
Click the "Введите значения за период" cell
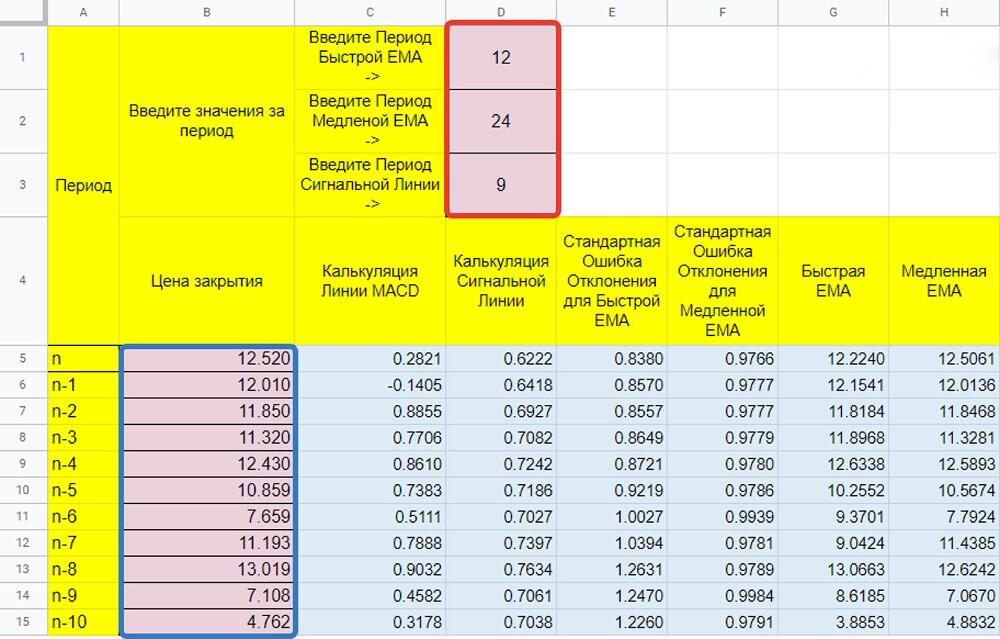tap(207, 121)
